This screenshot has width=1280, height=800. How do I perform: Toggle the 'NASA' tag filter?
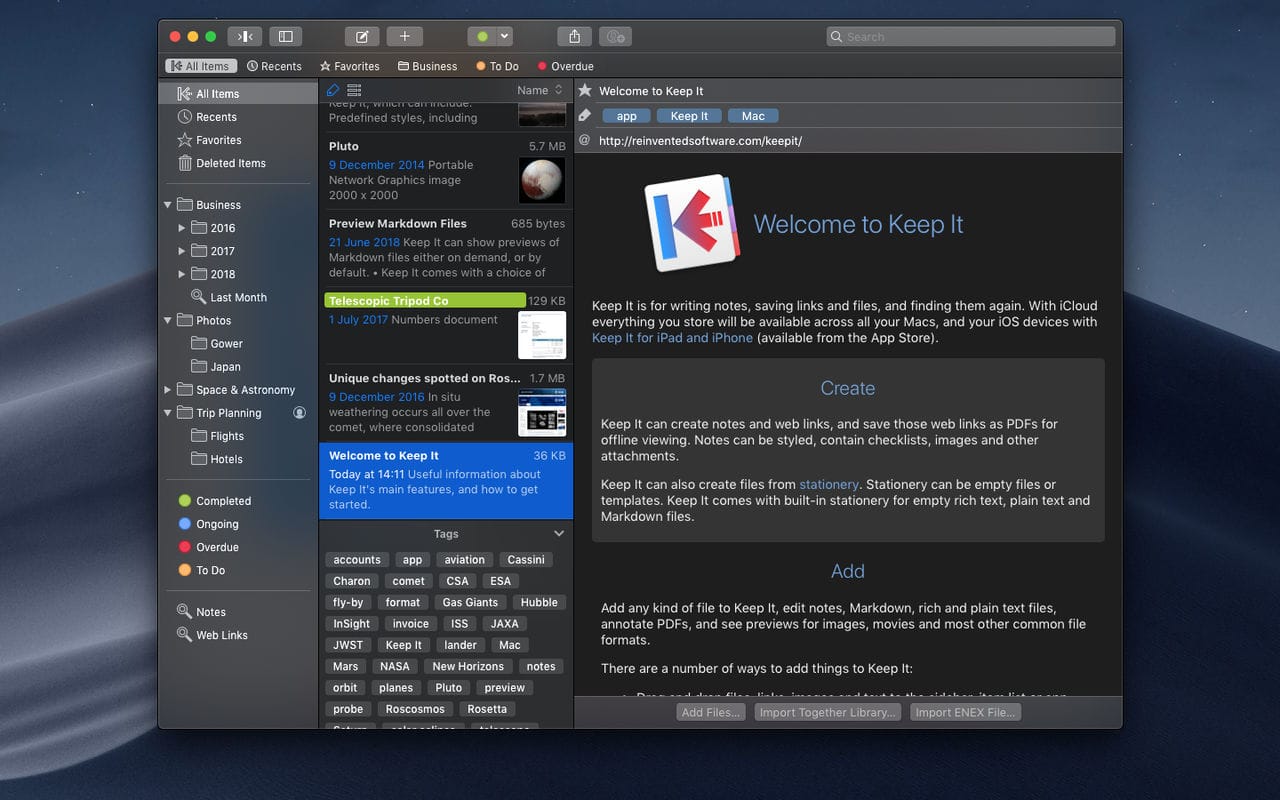394,667
